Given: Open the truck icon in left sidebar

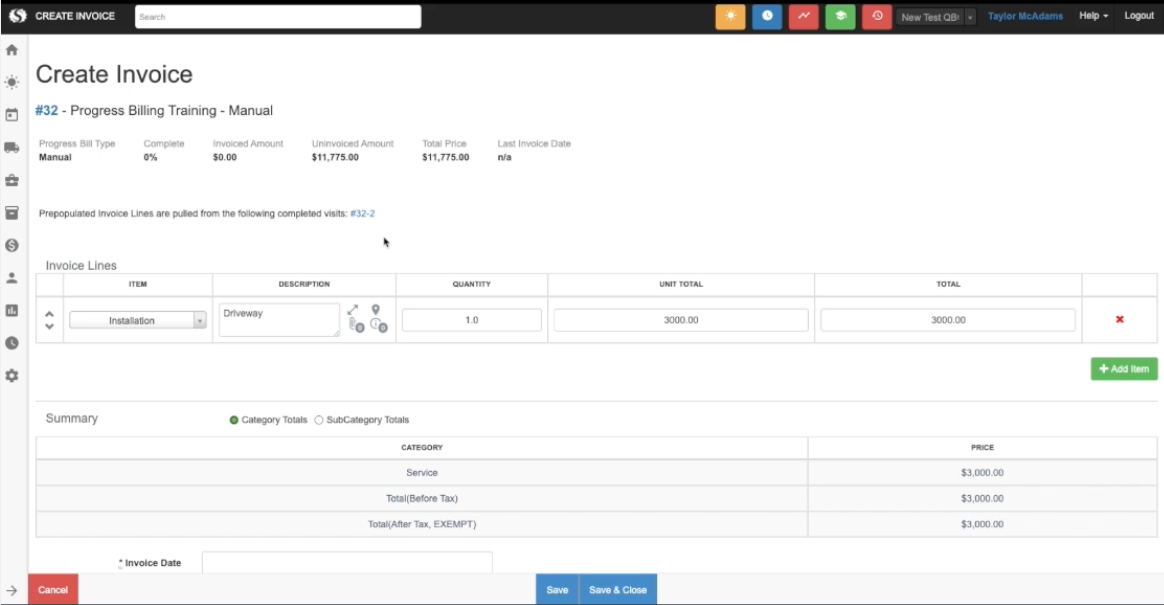Looking at the screenshot, I should pos(12,148).
